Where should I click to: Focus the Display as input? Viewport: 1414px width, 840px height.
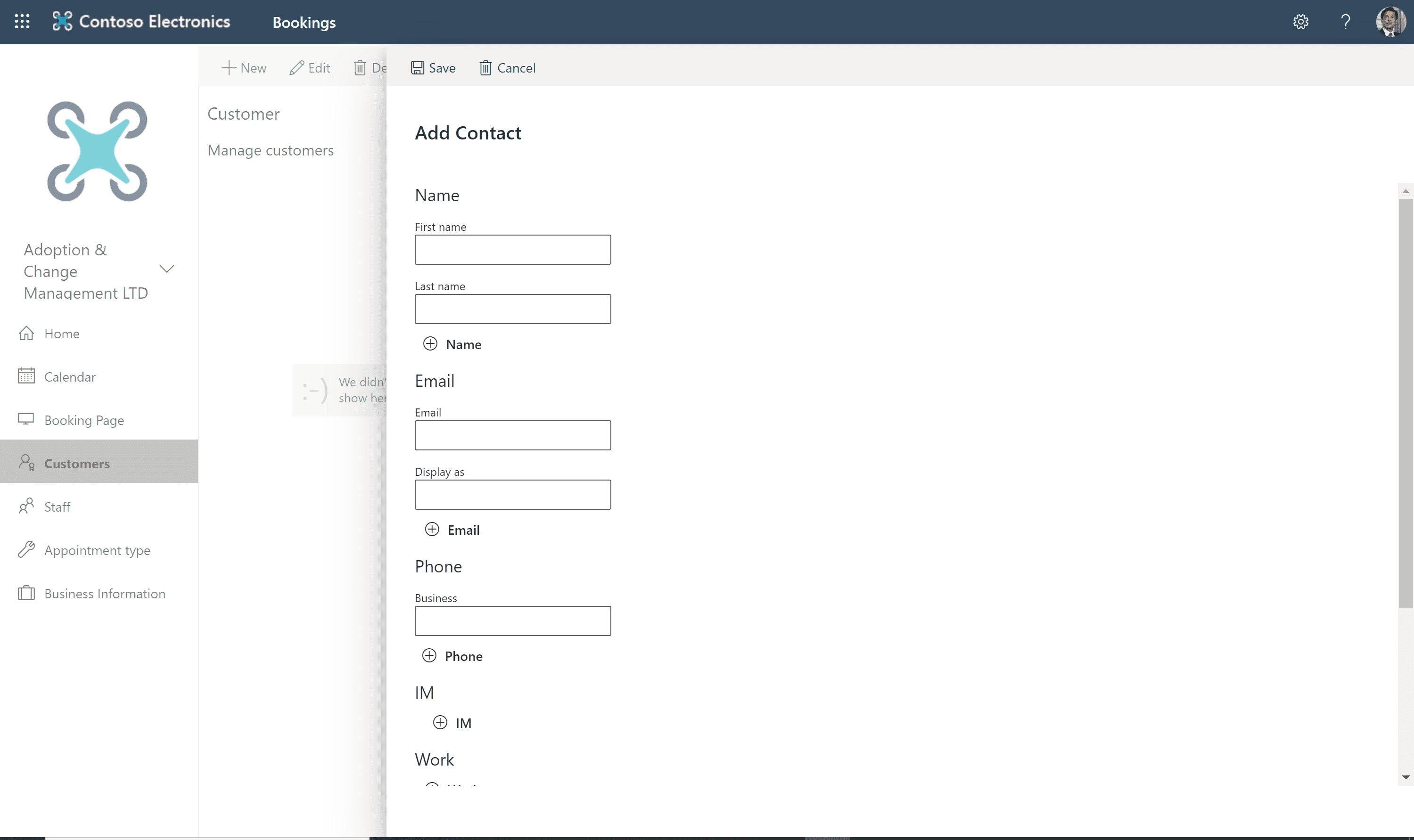point(512,495)
